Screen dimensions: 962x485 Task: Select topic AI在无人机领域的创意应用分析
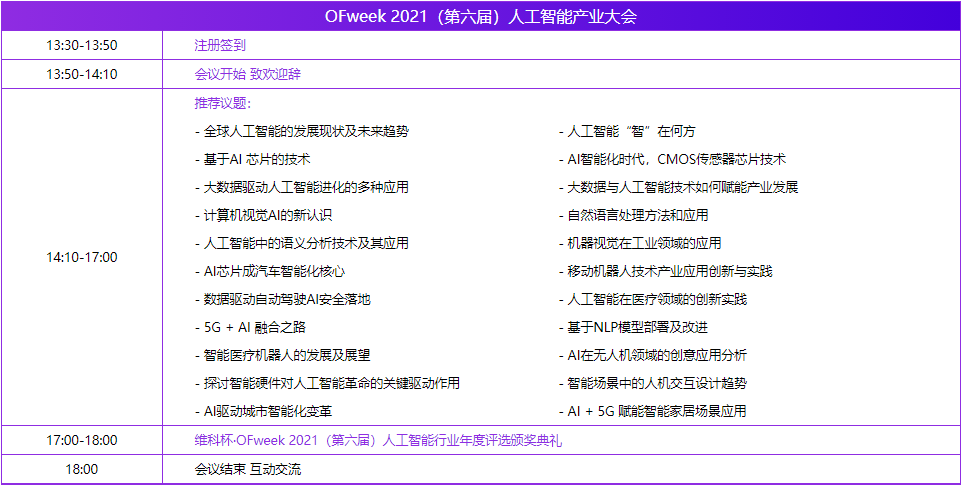coord(653,355)
